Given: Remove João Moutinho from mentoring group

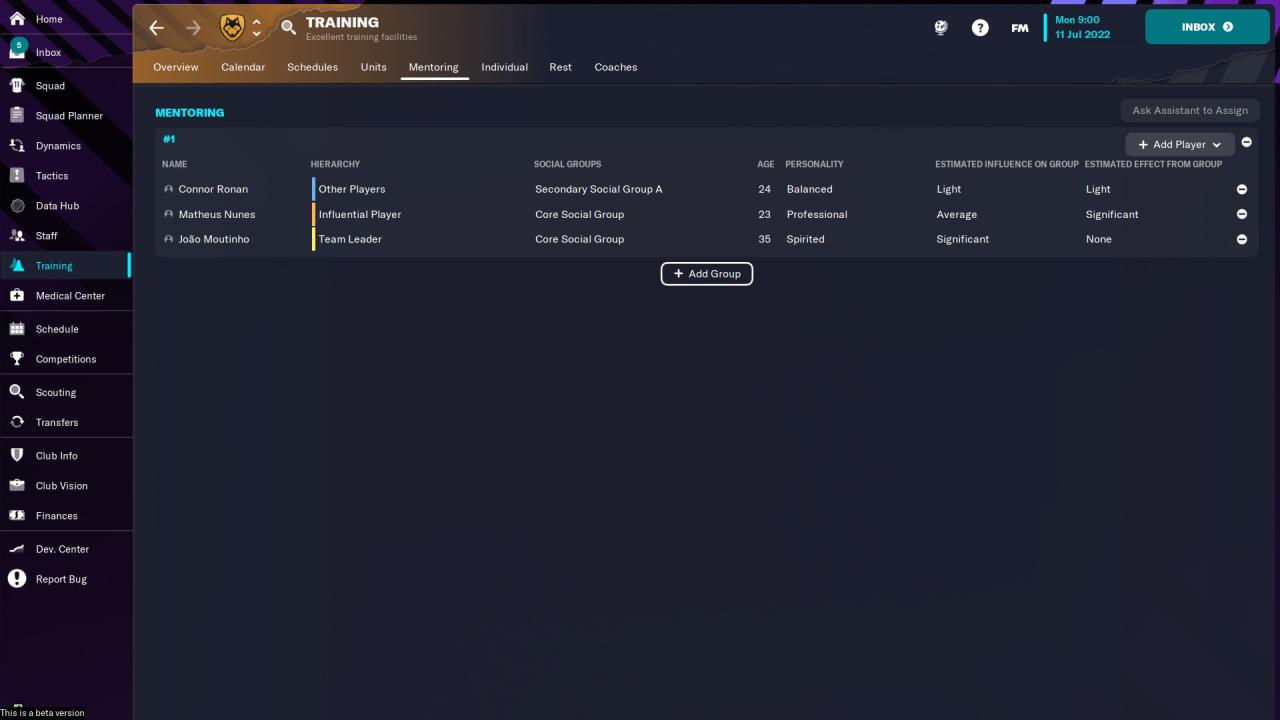Looking at the screenshot, I should coord(1242,239).
